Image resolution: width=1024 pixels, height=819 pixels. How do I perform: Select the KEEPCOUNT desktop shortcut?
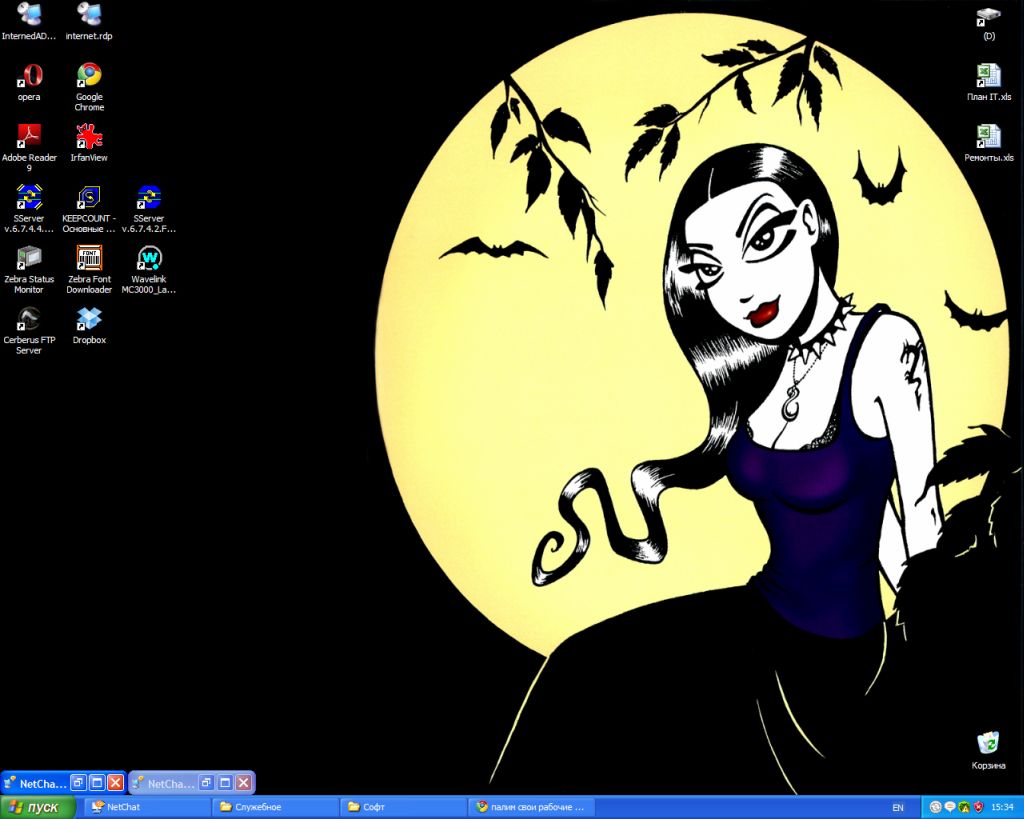pos(89,208)
